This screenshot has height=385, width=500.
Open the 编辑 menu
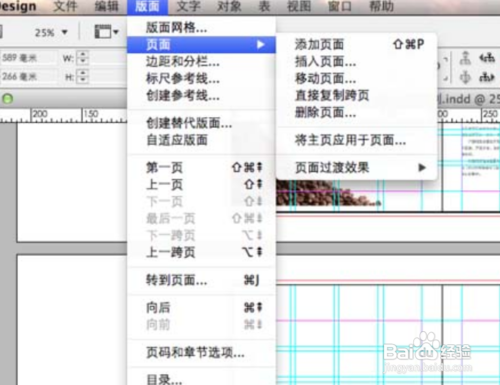point(106,6)
